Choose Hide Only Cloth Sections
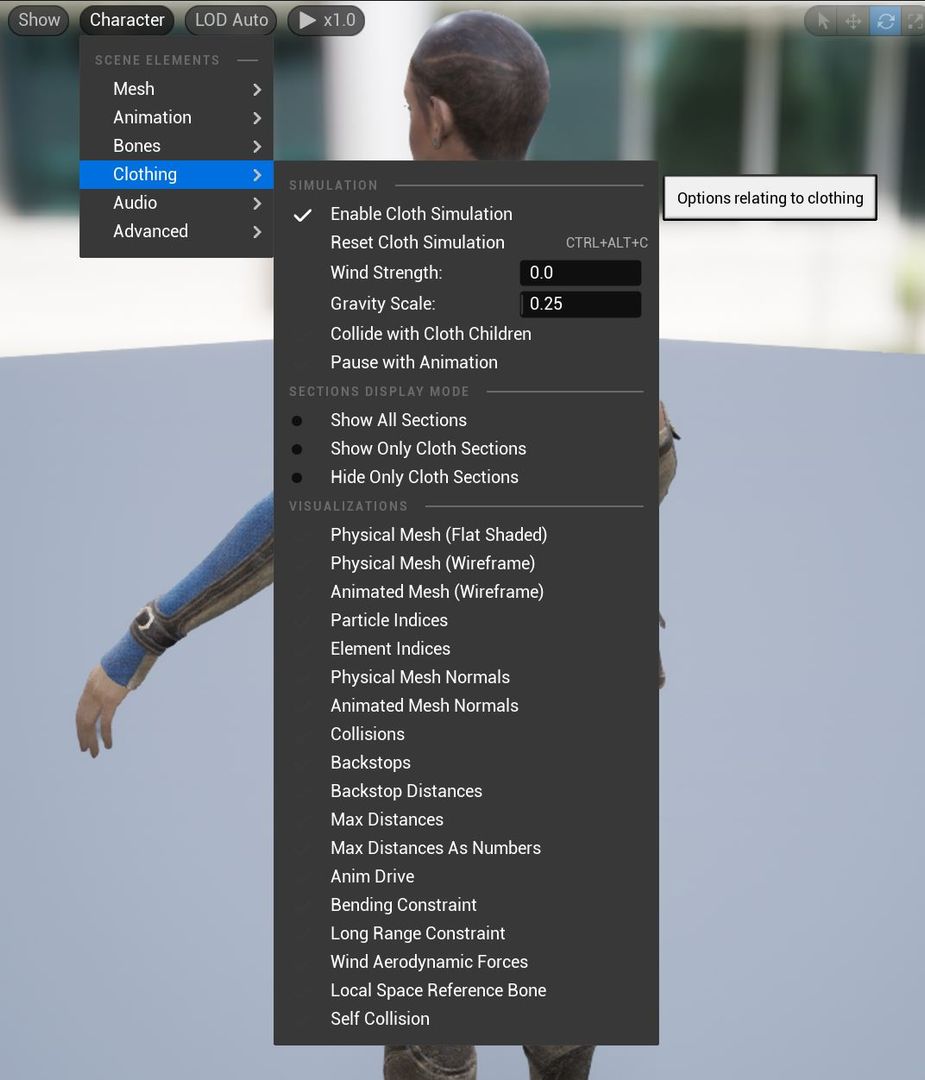 pyautogui.click(x=424, y=477)
